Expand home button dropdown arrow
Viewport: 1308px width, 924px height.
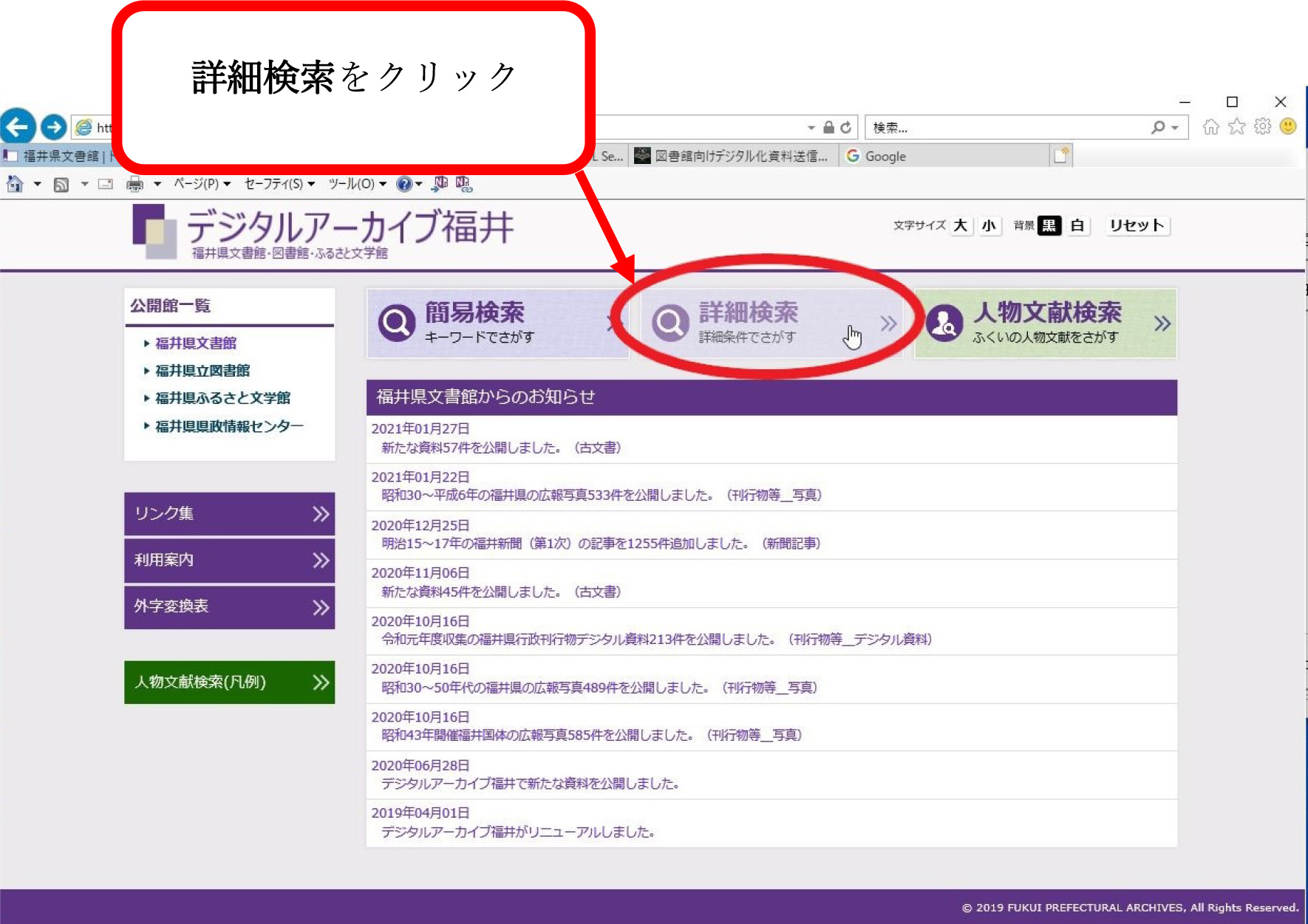click(36, 184)
